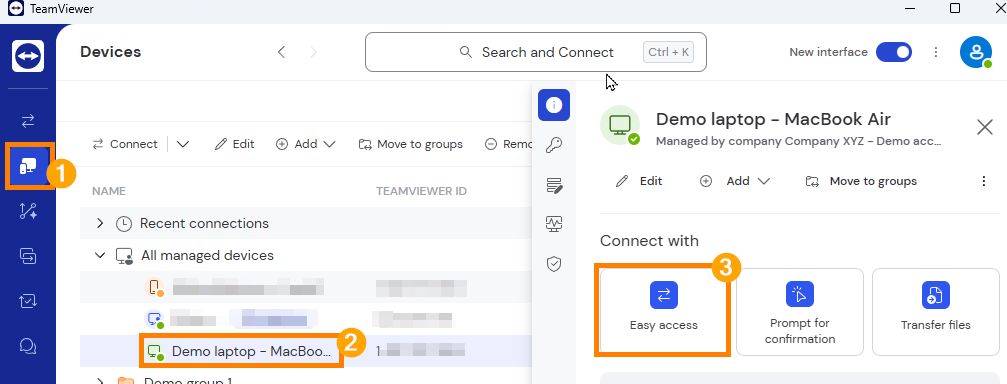Close the device details panel

pos(985,127)
